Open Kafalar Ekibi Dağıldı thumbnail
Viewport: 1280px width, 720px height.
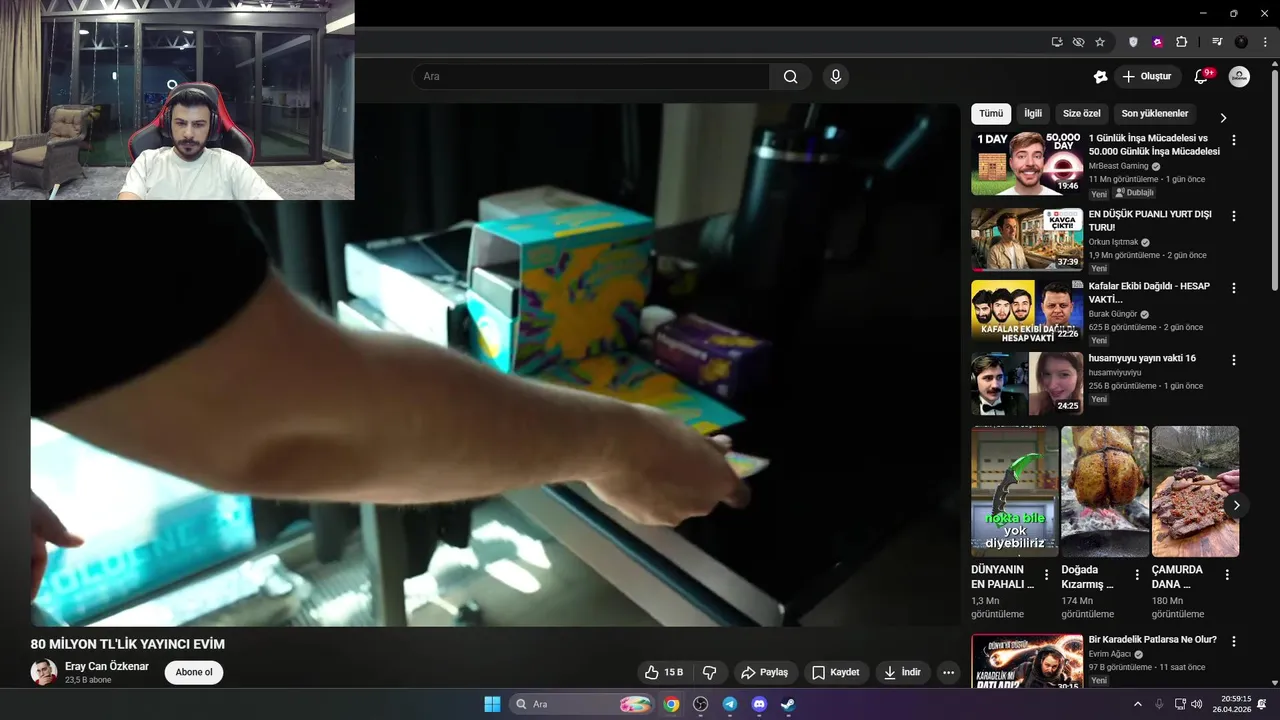pyautogui.click(x=1027, y=311)
